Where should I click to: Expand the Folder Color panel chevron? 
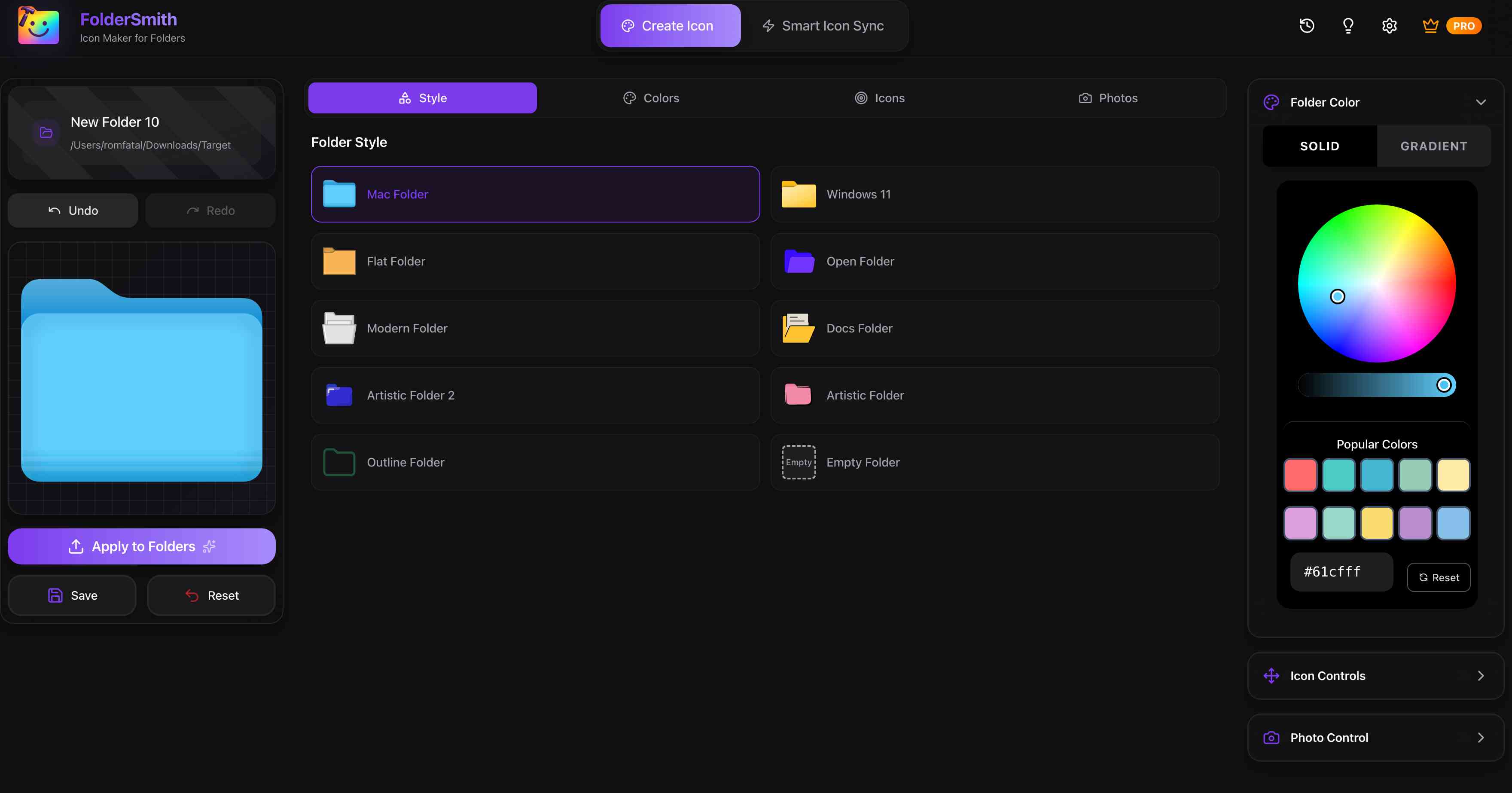1482,101
